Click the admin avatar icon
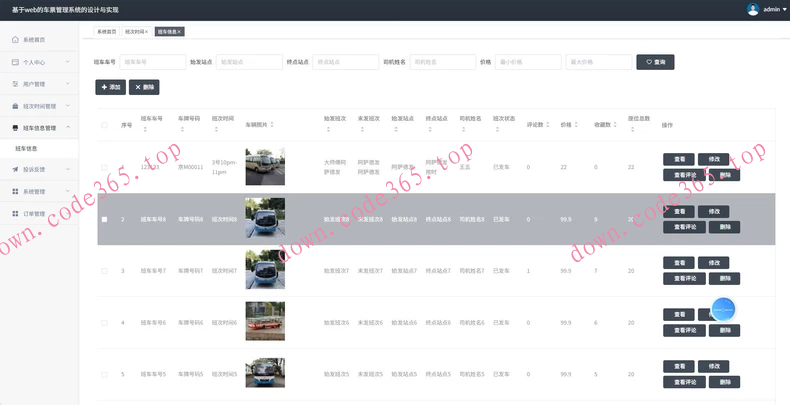 (x=752, y=9)
